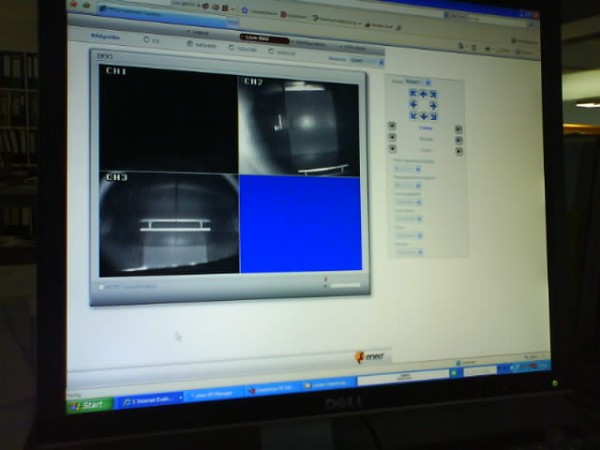Click first row right PTZ button
Viewport: 600px width, 450px height.
coord(459,129)
